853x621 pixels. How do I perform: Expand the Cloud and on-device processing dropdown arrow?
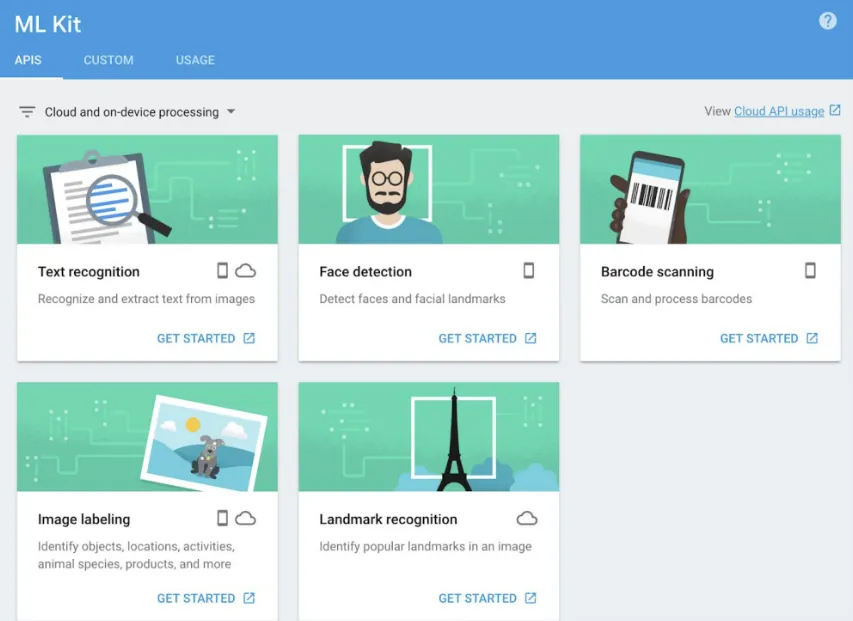[x=231, y=111]
